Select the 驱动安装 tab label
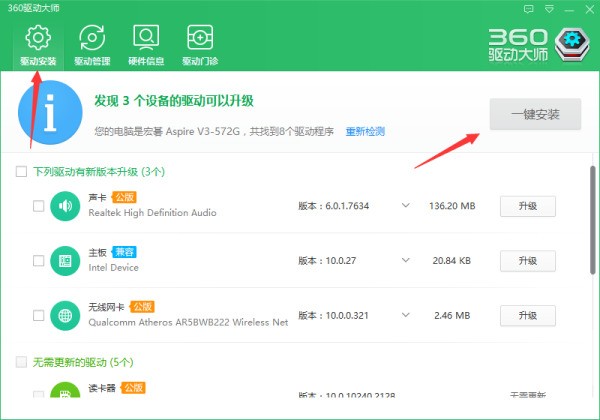 tap(38, 61)
